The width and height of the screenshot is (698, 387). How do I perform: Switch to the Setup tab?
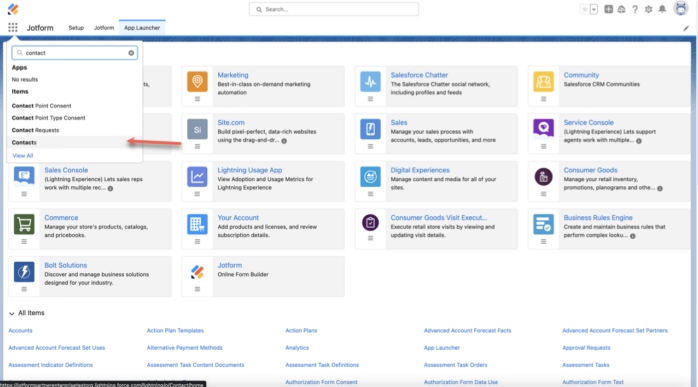pyautogui.click(x=76, y=28)
